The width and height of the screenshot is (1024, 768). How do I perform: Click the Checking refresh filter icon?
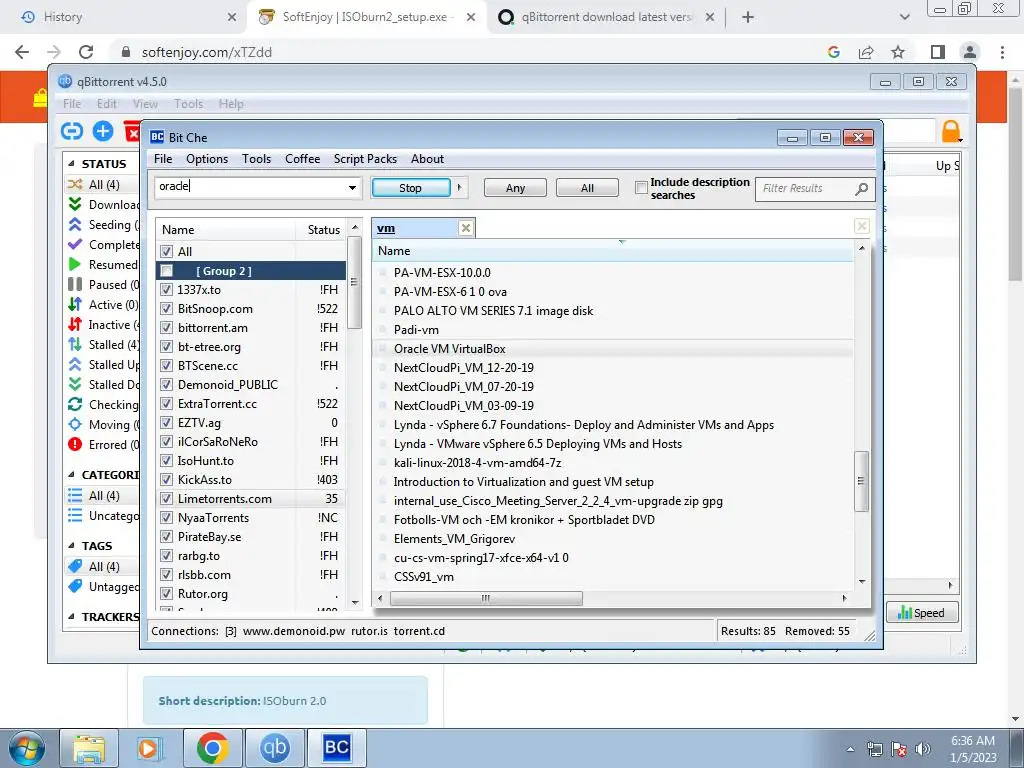click(x=75, y=404)
